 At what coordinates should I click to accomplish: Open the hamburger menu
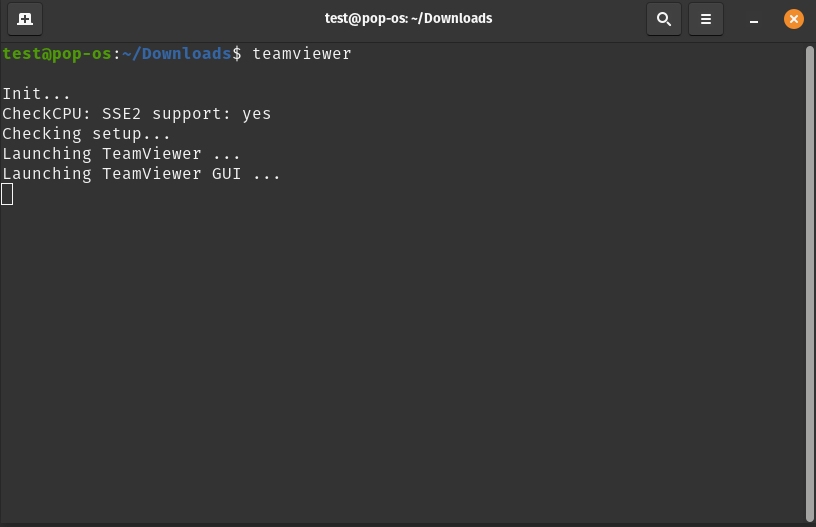pos(706,19)
